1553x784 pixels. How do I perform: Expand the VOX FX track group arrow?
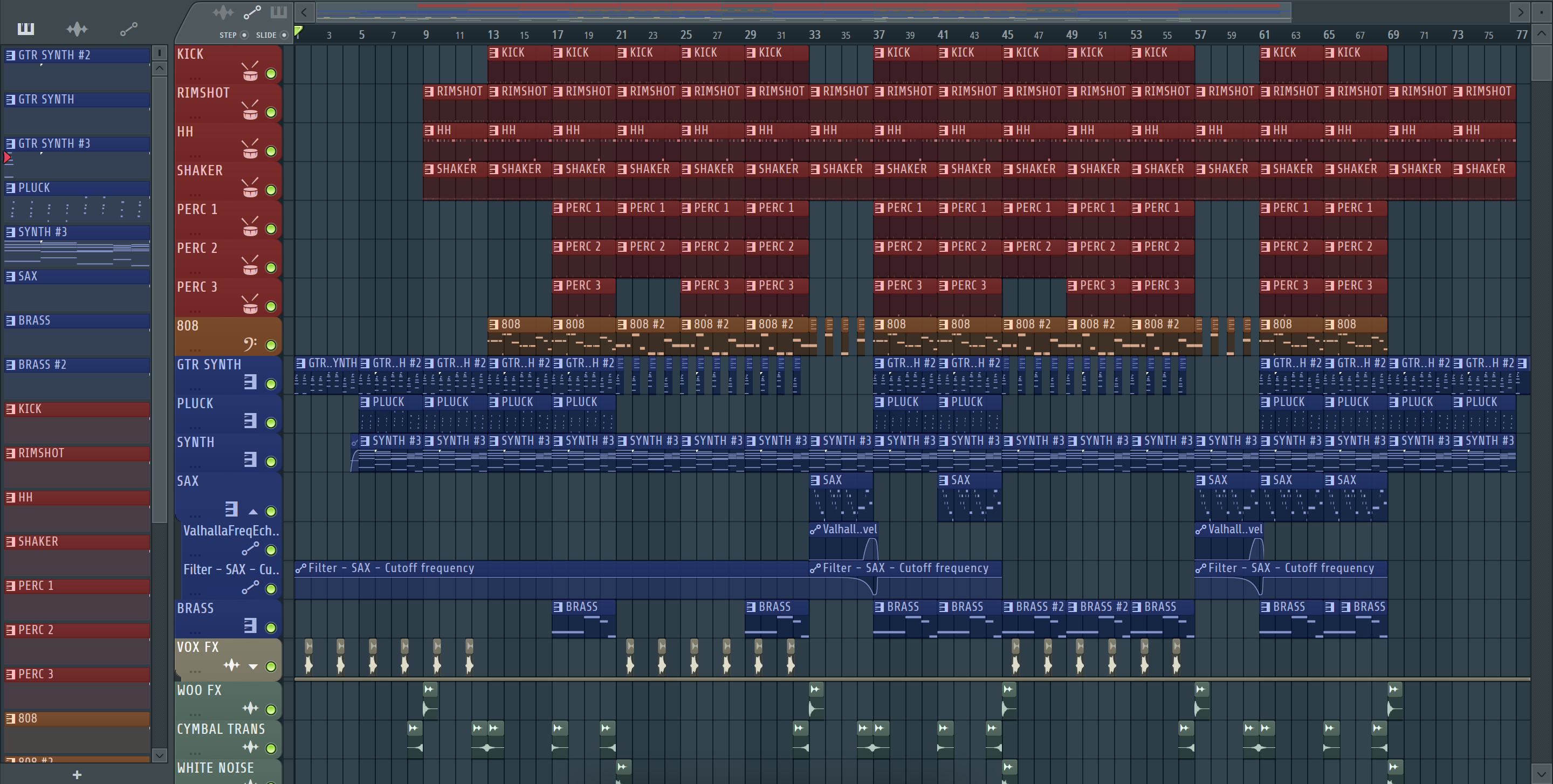tap(253, 666)
